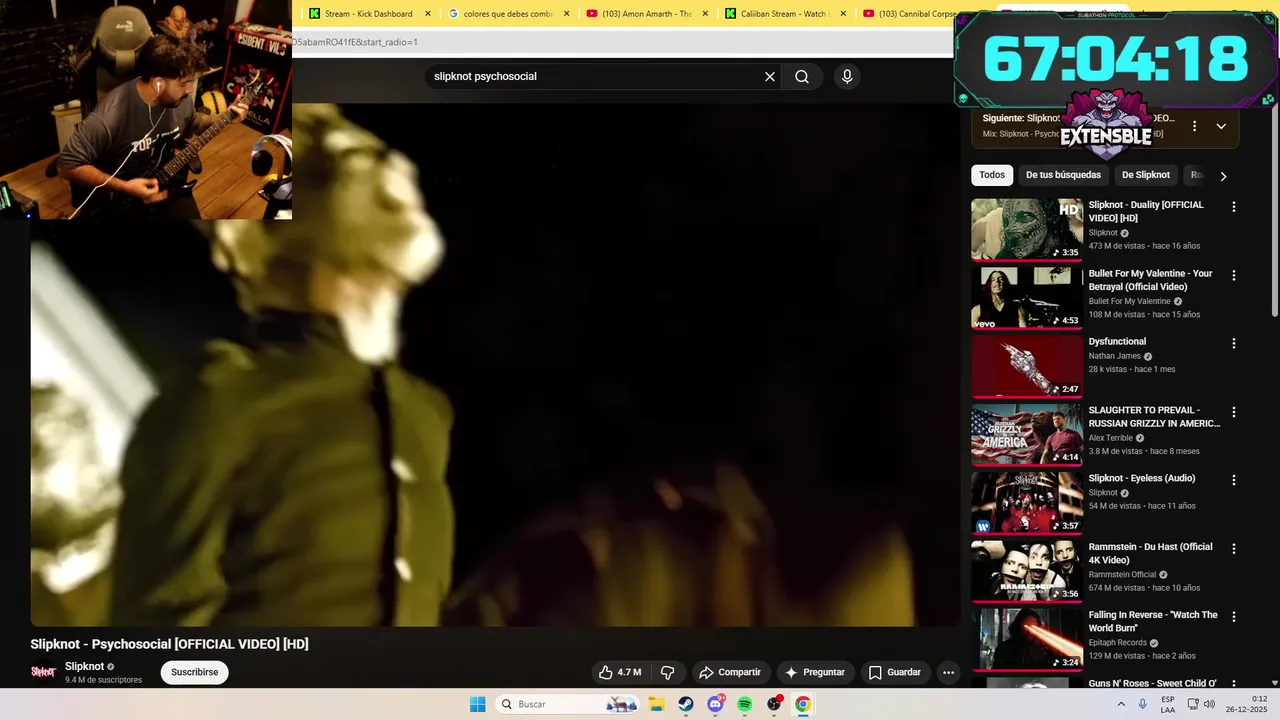
Task: Open Russian Grizzly in America thumbnail
Action: (1027, 434)
